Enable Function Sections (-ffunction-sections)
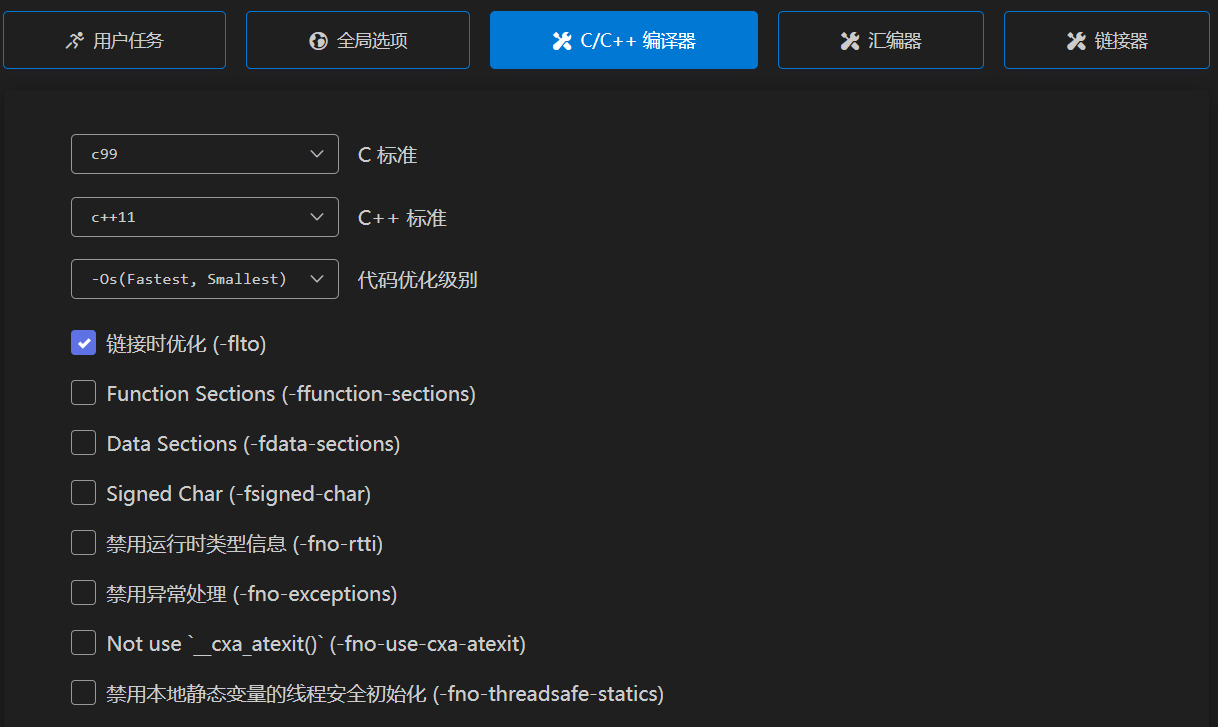This screenshot has width=1218, height=727. 84,393
